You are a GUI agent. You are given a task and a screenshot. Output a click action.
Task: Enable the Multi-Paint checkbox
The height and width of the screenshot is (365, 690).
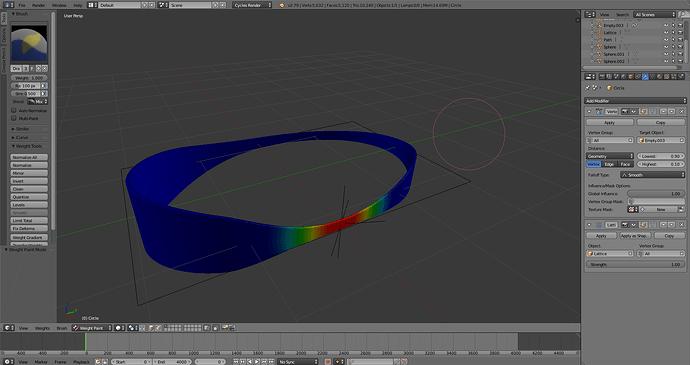pos(14,118)
